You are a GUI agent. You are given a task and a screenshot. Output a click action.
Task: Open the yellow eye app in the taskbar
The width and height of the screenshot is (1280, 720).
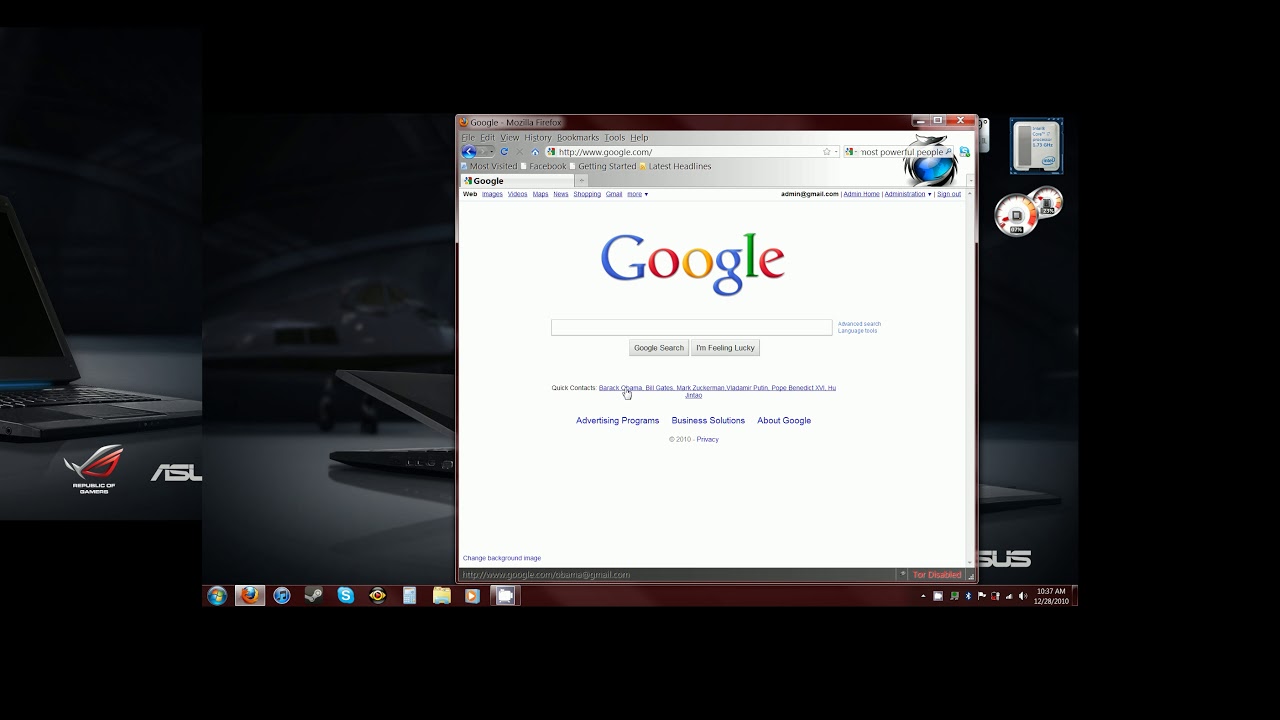tap(377, 596)
